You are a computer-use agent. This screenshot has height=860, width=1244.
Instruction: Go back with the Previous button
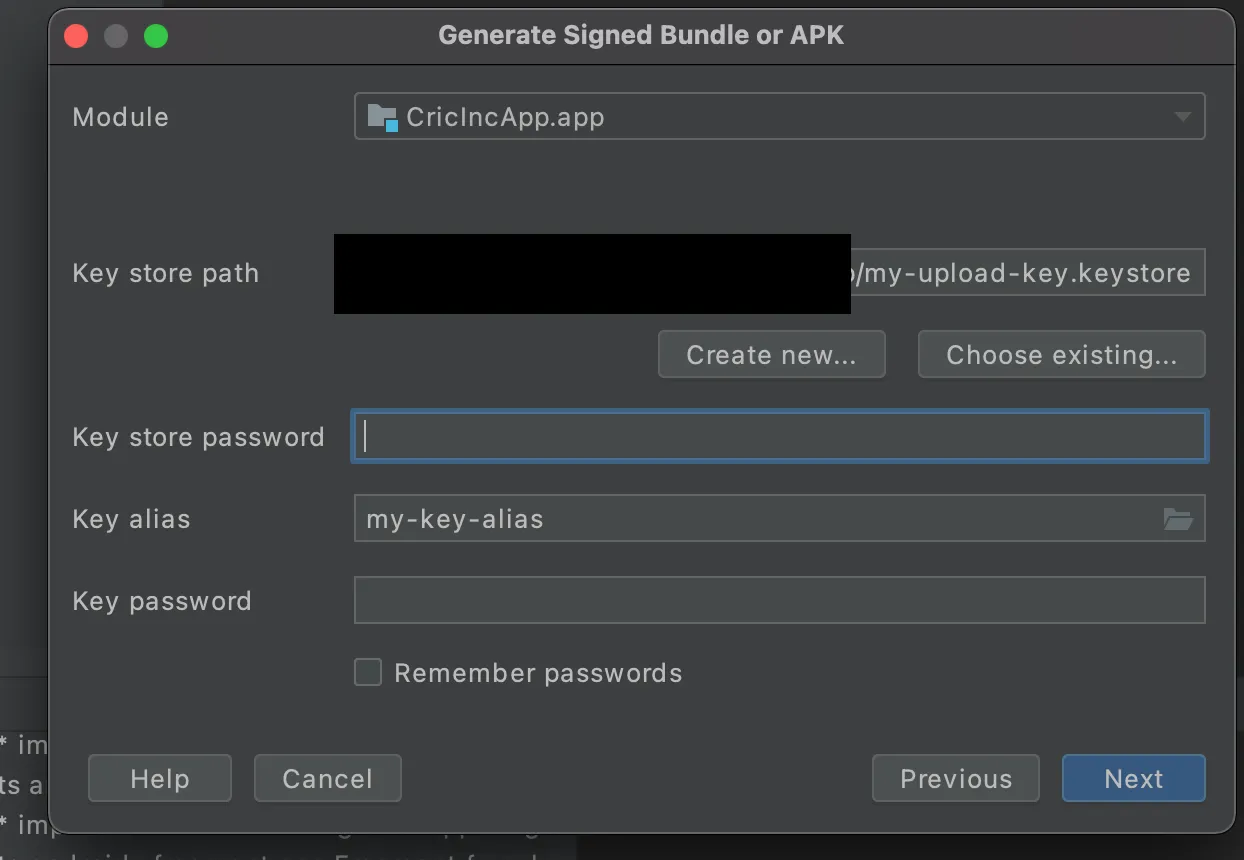(x=955, y=779)
